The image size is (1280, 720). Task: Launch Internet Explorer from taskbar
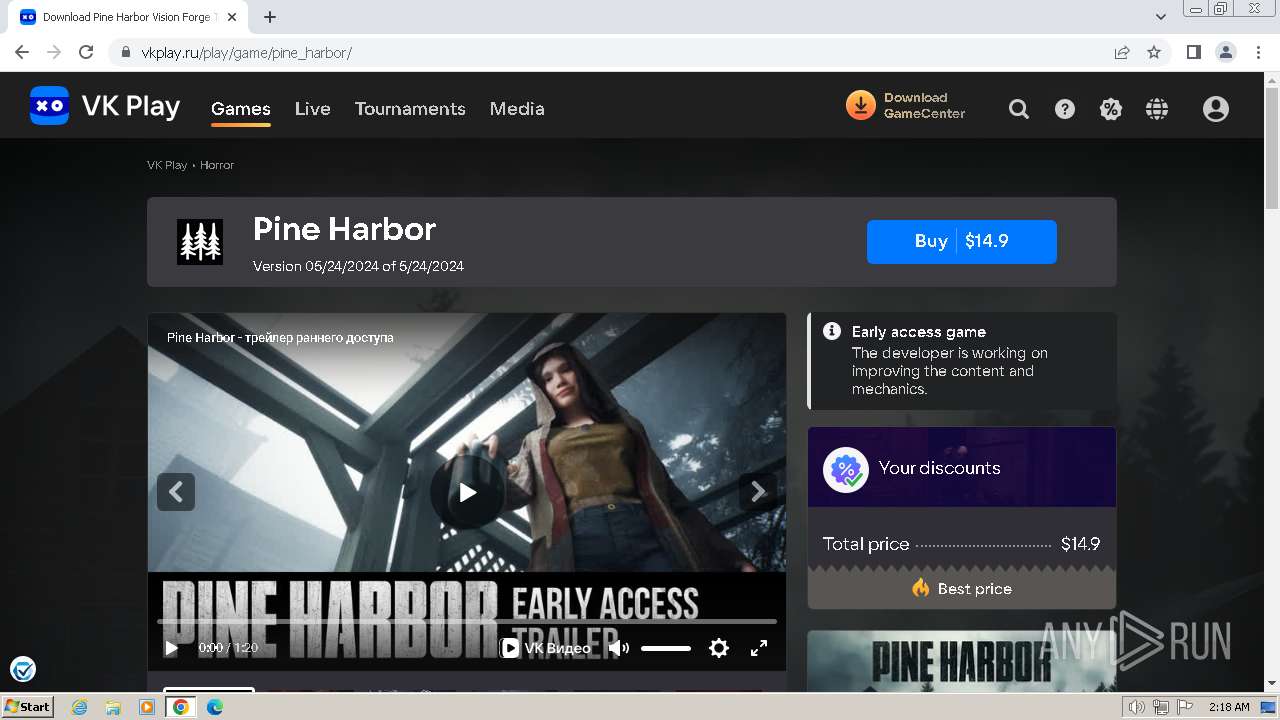pyautogui.click(x=80, y=707)
